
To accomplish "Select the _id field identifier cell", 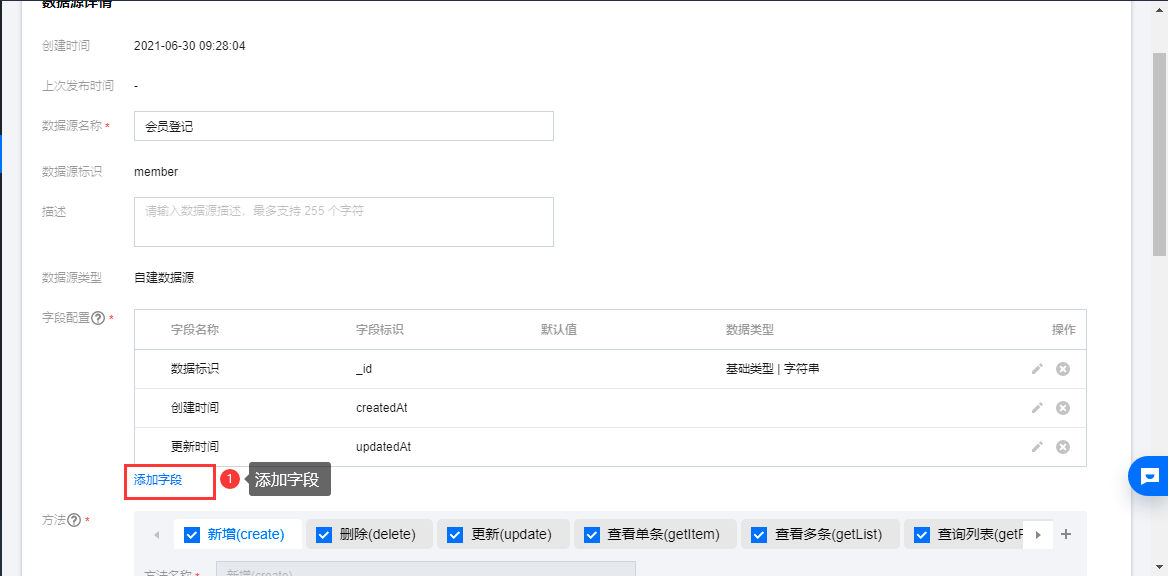I will [x=366, y=369].
